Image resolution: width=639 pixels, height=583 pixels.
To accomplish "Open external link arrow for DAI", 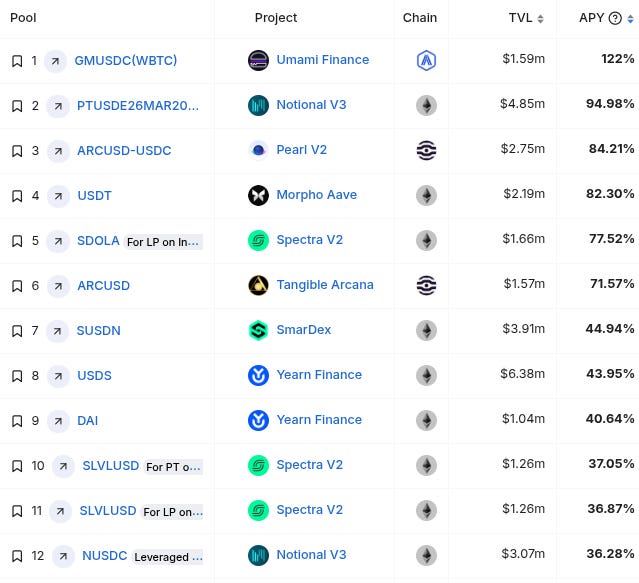I will coord(58,421).
